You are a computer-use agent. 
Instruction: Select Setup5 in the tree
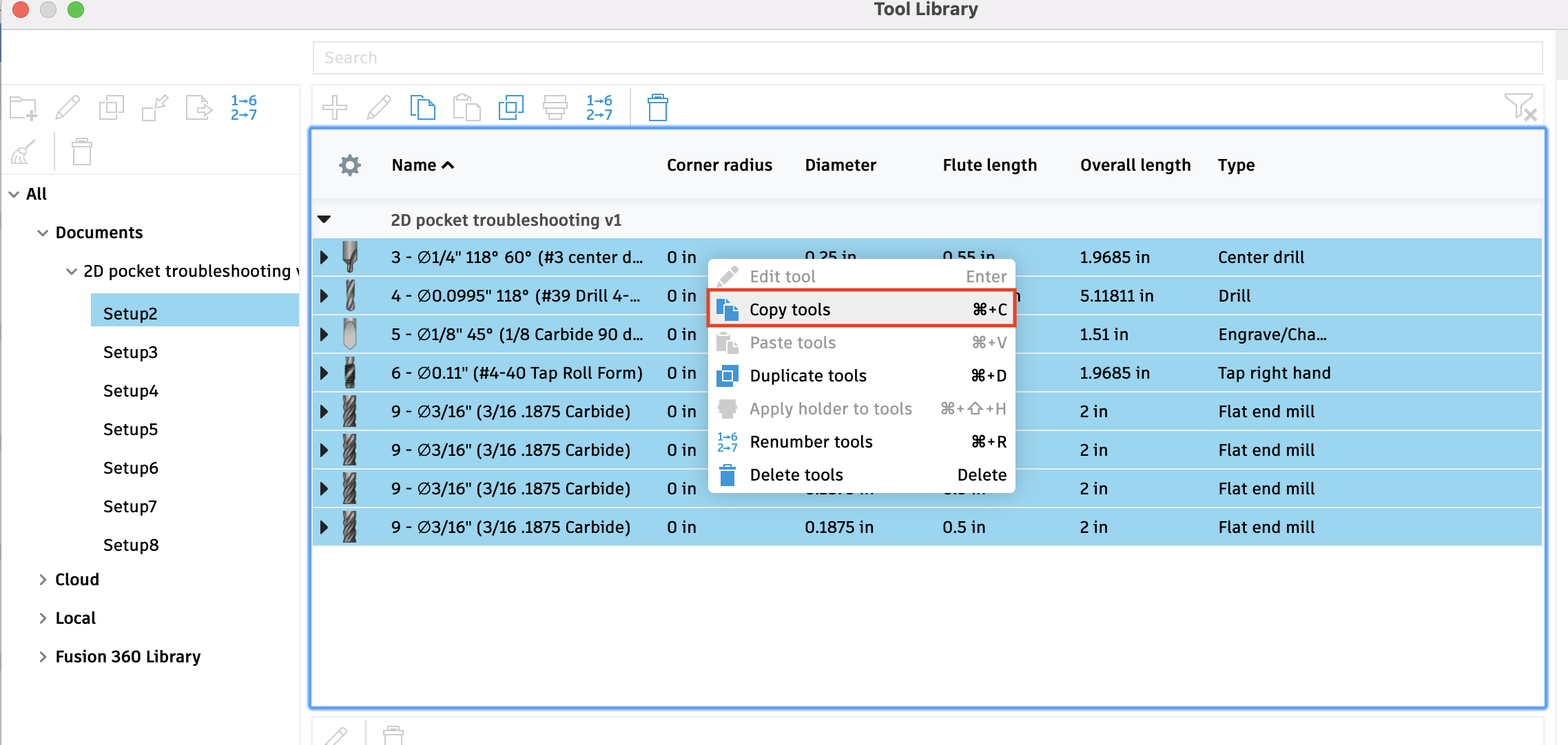(131, 429)
